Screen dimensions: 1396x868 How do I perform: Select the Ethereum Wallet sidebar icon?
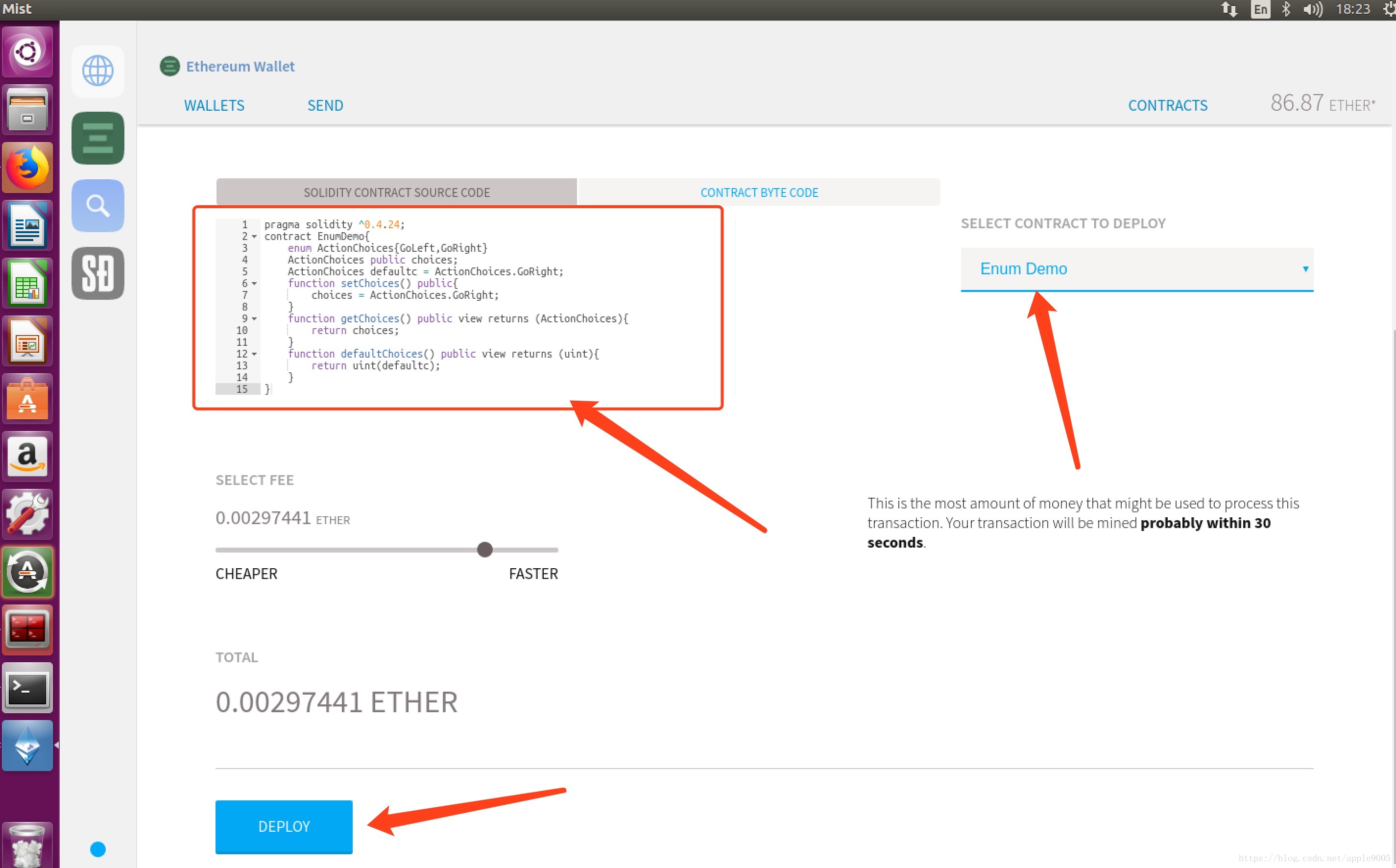[x=97, y=138]
